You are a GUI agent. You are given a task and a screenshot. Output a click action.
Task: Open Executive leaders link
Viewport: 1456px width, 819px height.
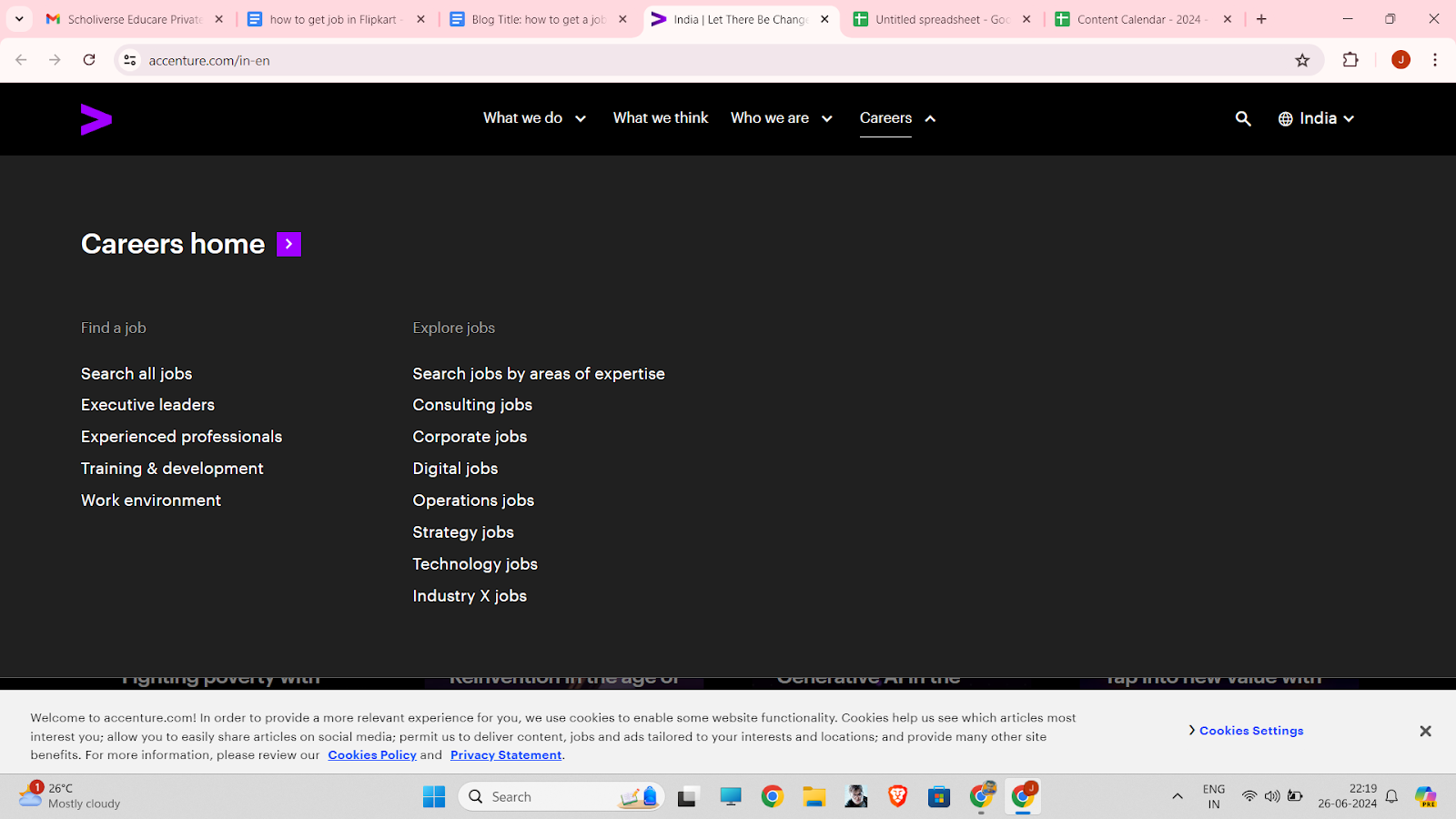point(147,405)
